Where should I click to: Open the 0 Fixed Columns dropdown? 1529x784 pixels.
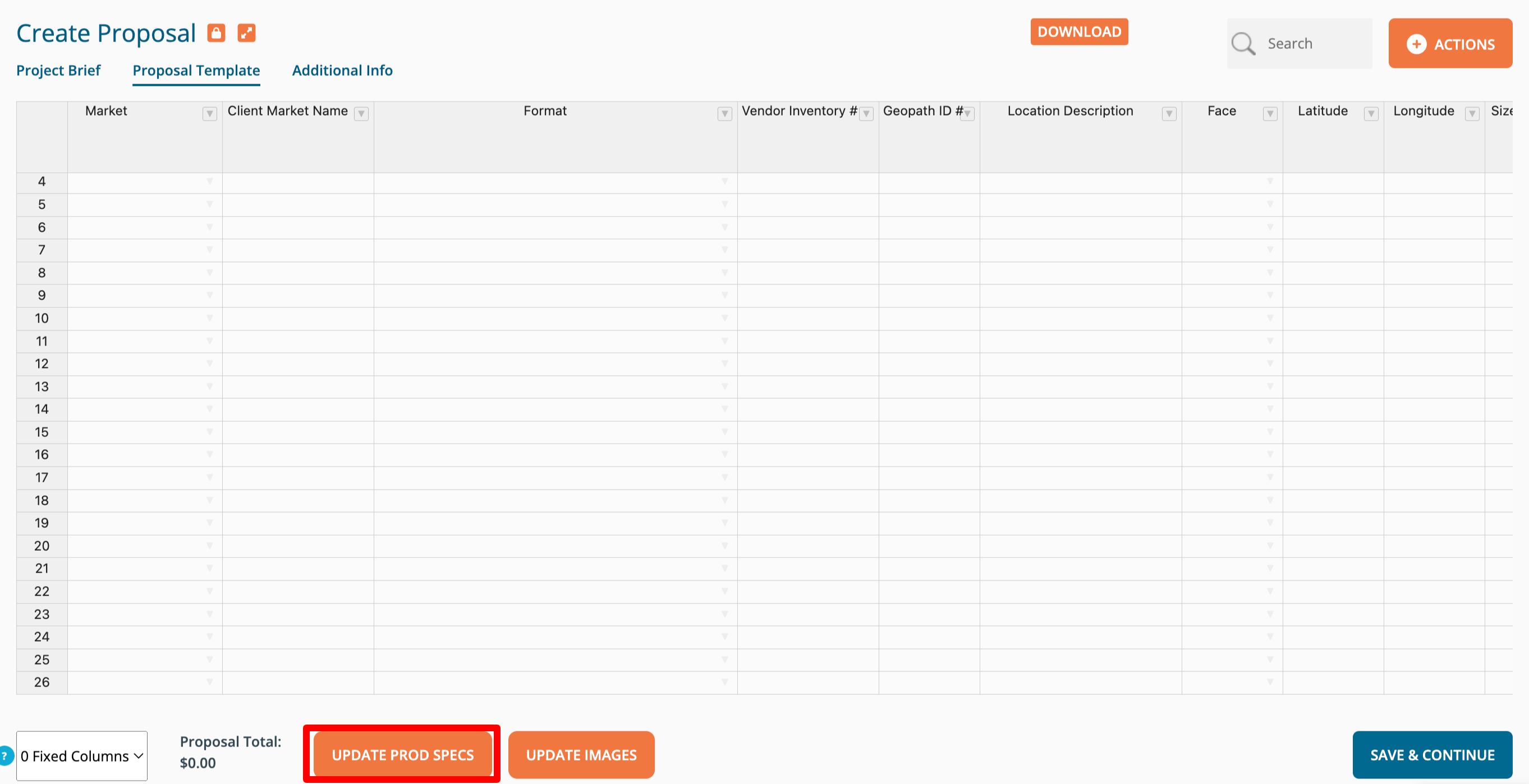coord(82,755)
